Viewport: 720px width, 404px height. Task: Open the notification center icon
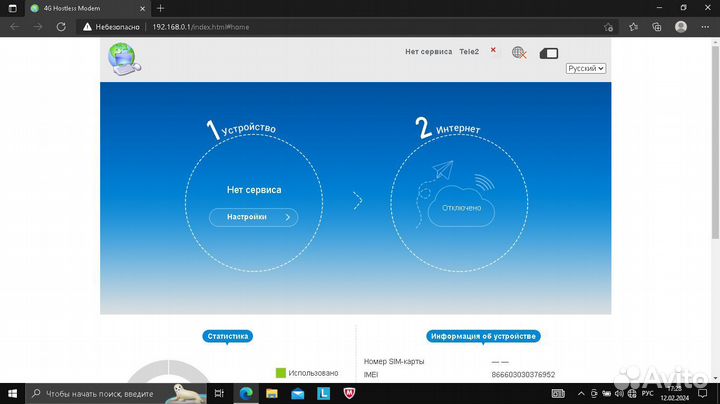tap(703, 393)
